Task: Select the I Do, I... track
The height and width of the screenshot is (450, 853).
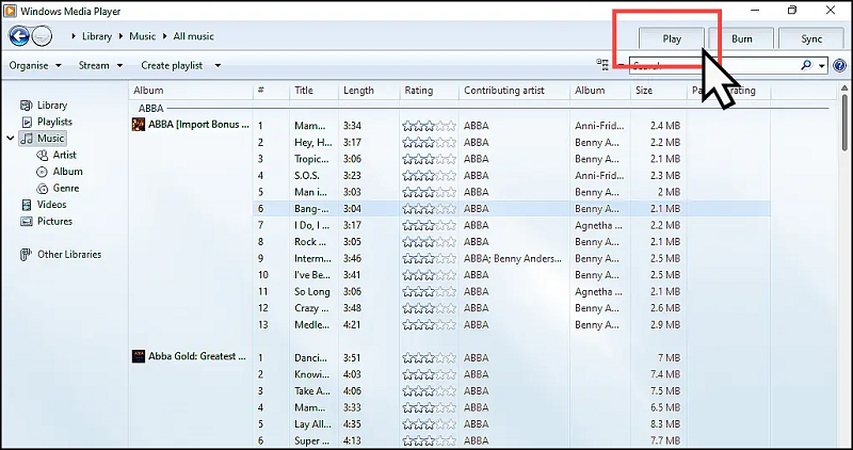Action: 312,225
